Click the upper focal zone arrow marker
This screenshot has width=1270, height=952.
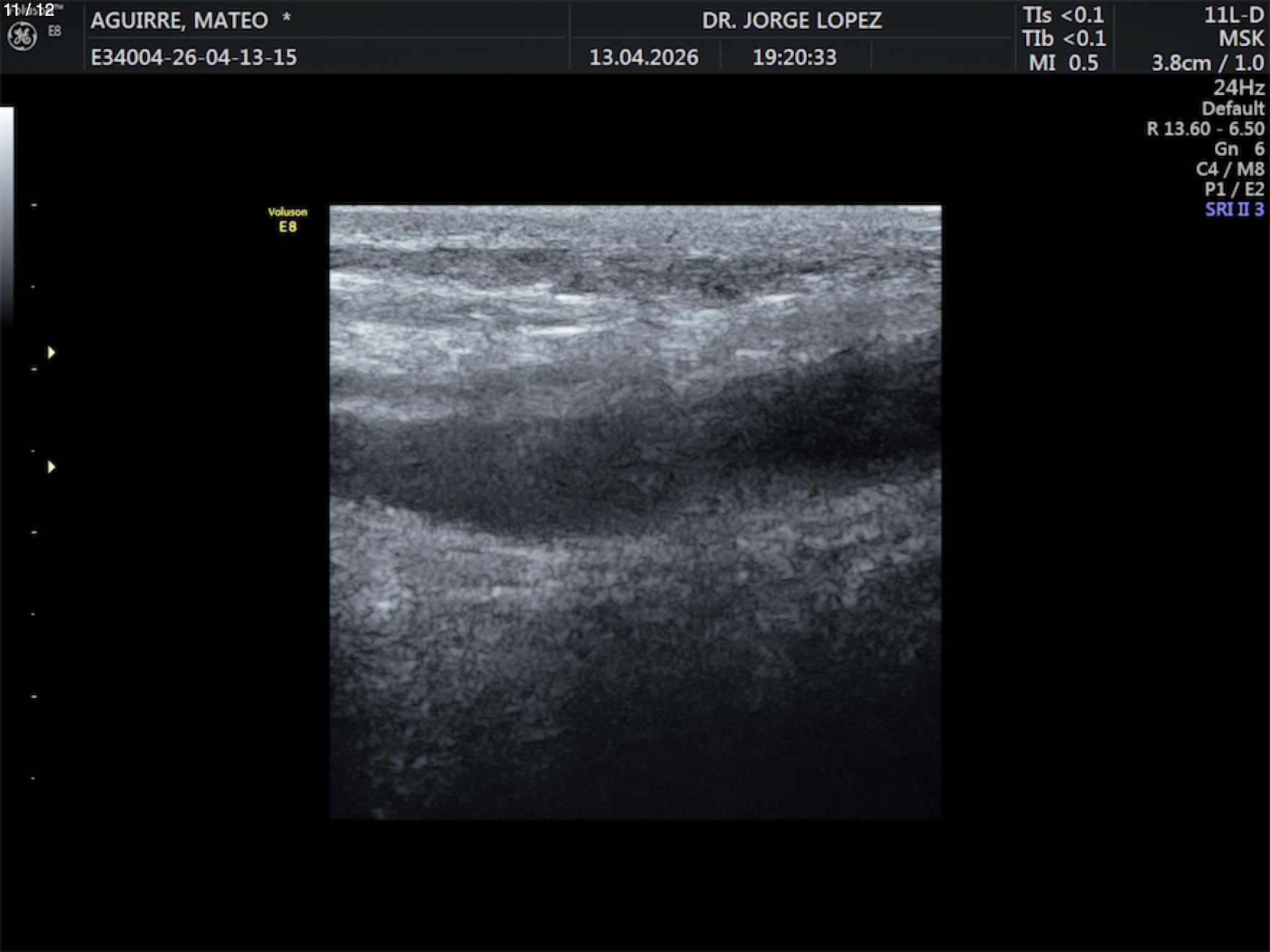tap(51, 353)
